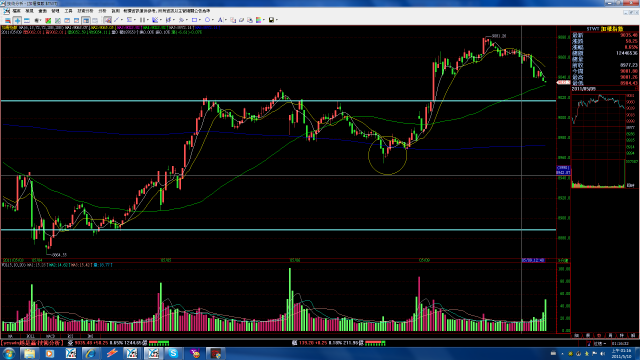
Task: Click the red and green chart toolbar icon
Action: pos(48,20)
